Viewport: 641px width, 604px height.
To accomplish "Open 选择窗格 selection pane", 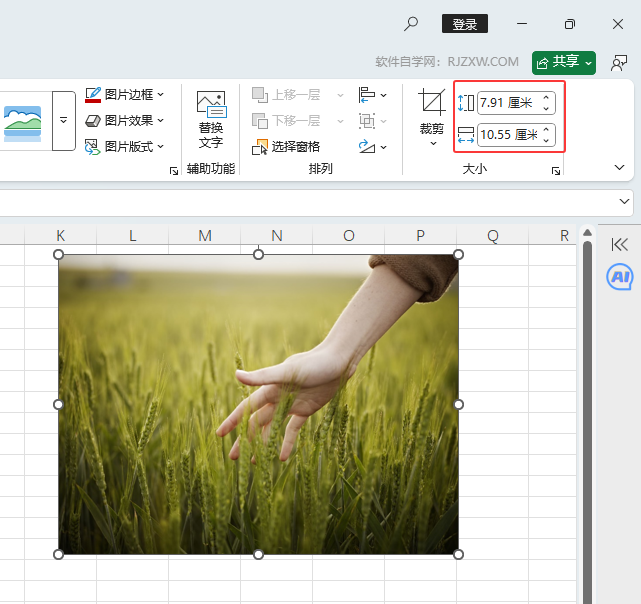I will click(286, 147).
